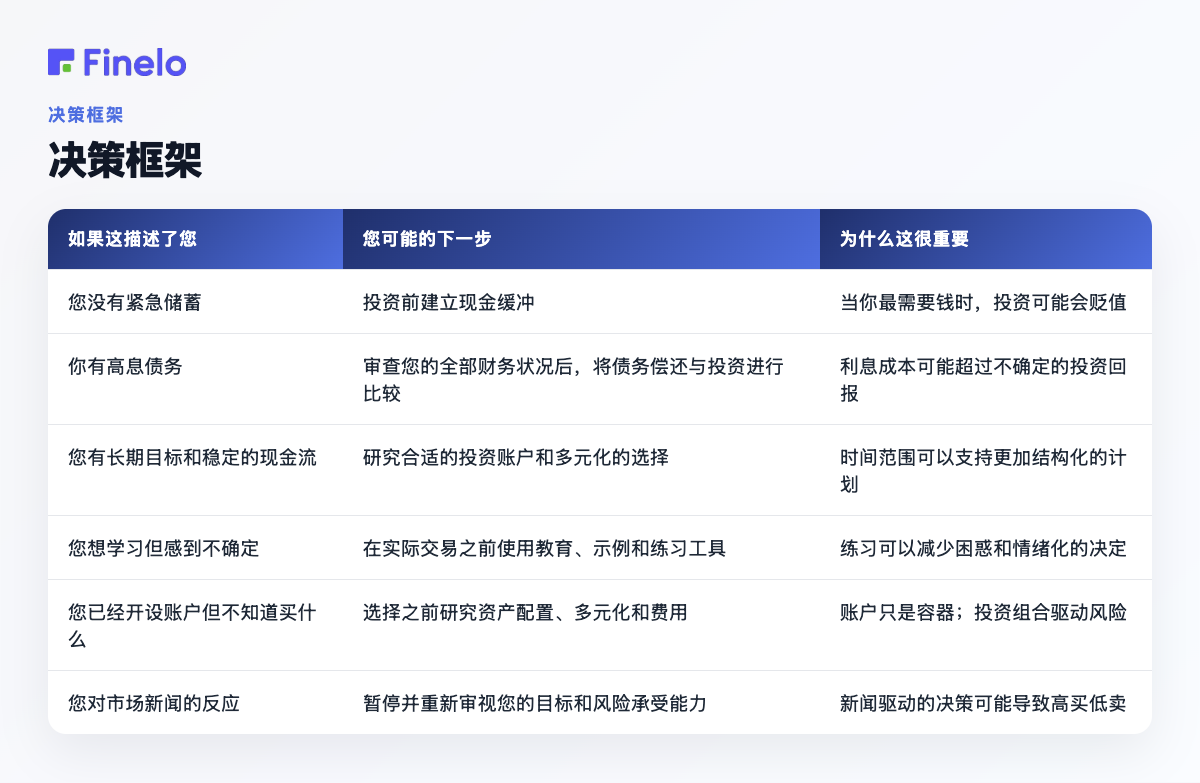The image size is (1200, 783).
Task: Click the Finelo brand name text
Action: 135,62
